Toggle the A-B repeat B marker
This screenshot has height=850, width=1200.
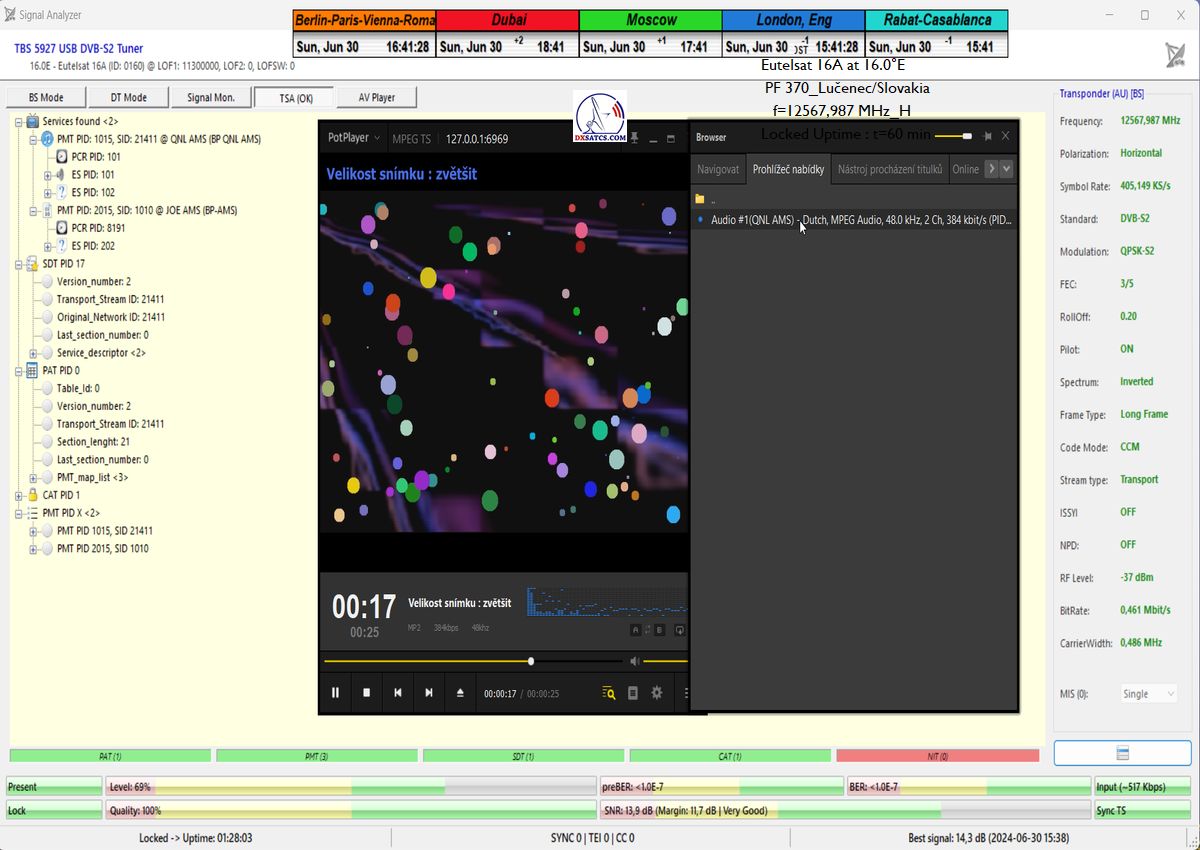(658, 630)
